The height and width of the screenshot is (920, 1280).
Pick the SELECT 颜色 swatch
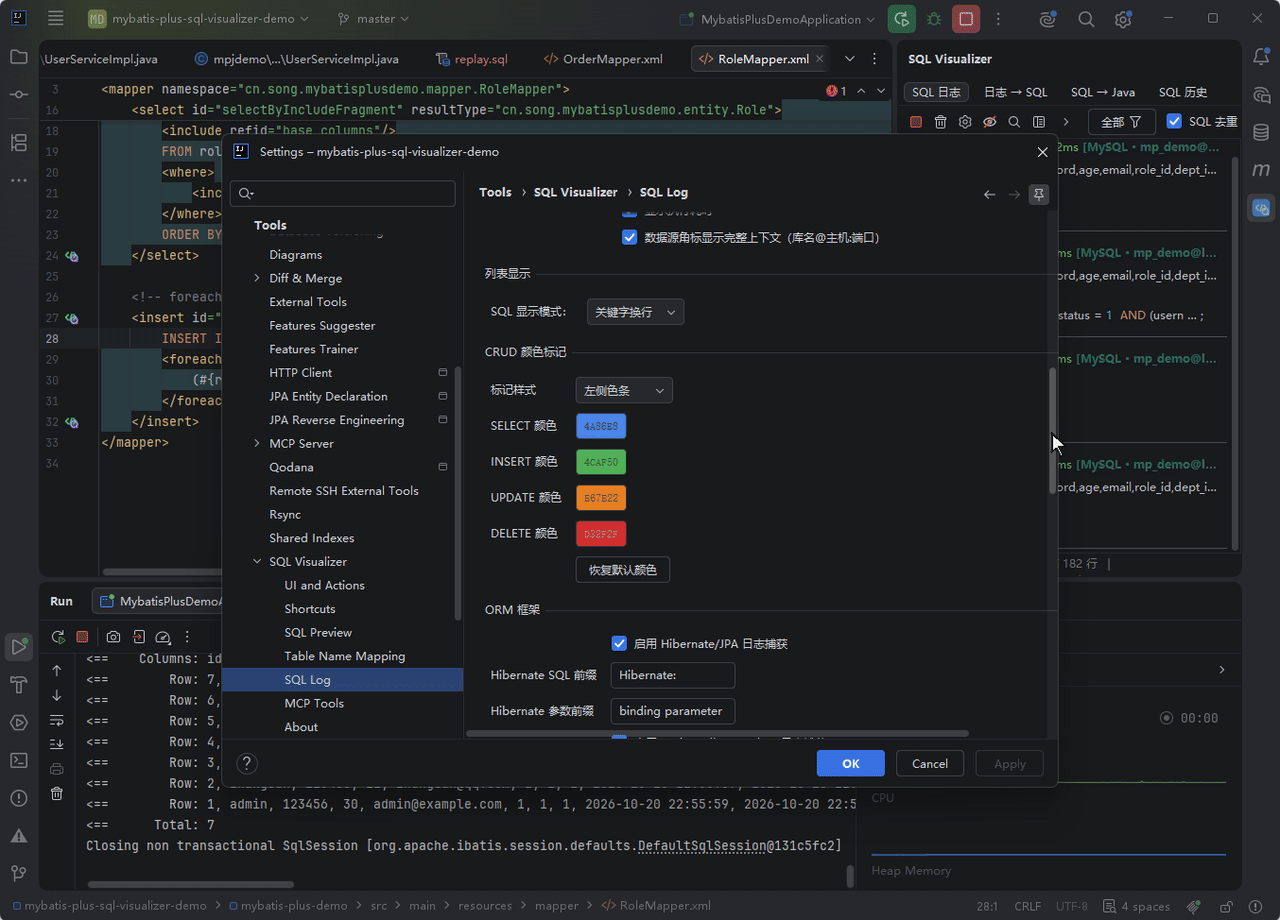(x=601, y=426)
